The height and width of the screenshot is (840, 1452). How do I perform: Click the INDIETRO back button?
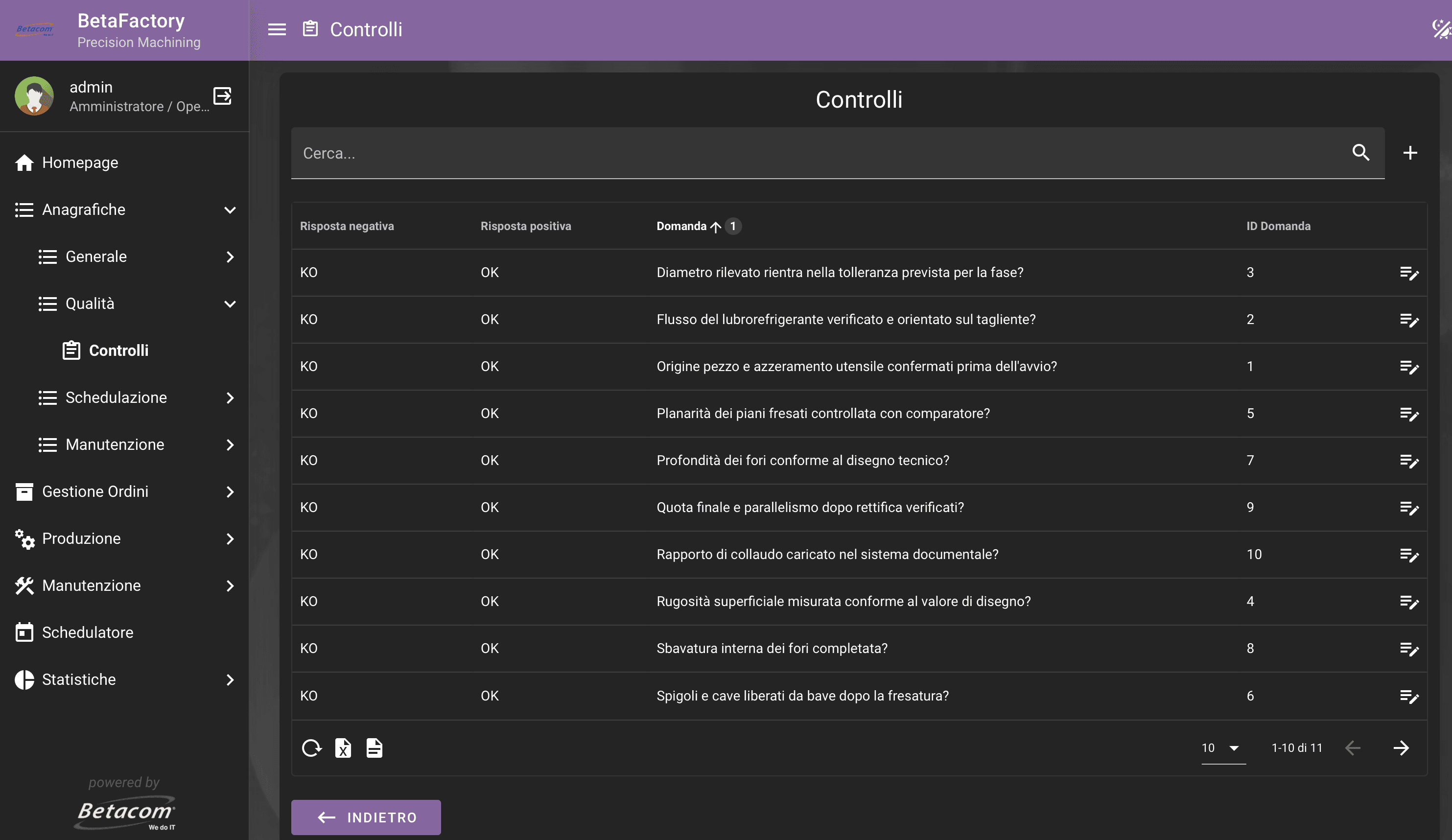(x=366, y=817)
